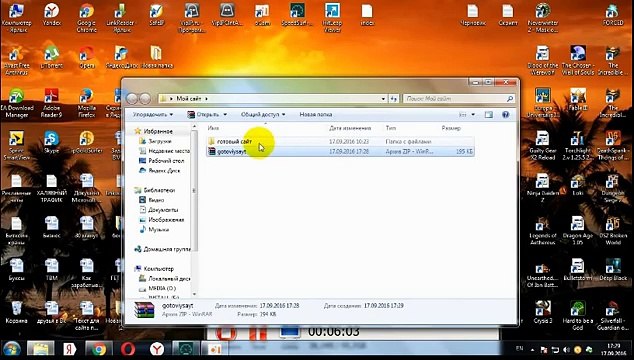Open the Hard to be a God shortcut

578,316
